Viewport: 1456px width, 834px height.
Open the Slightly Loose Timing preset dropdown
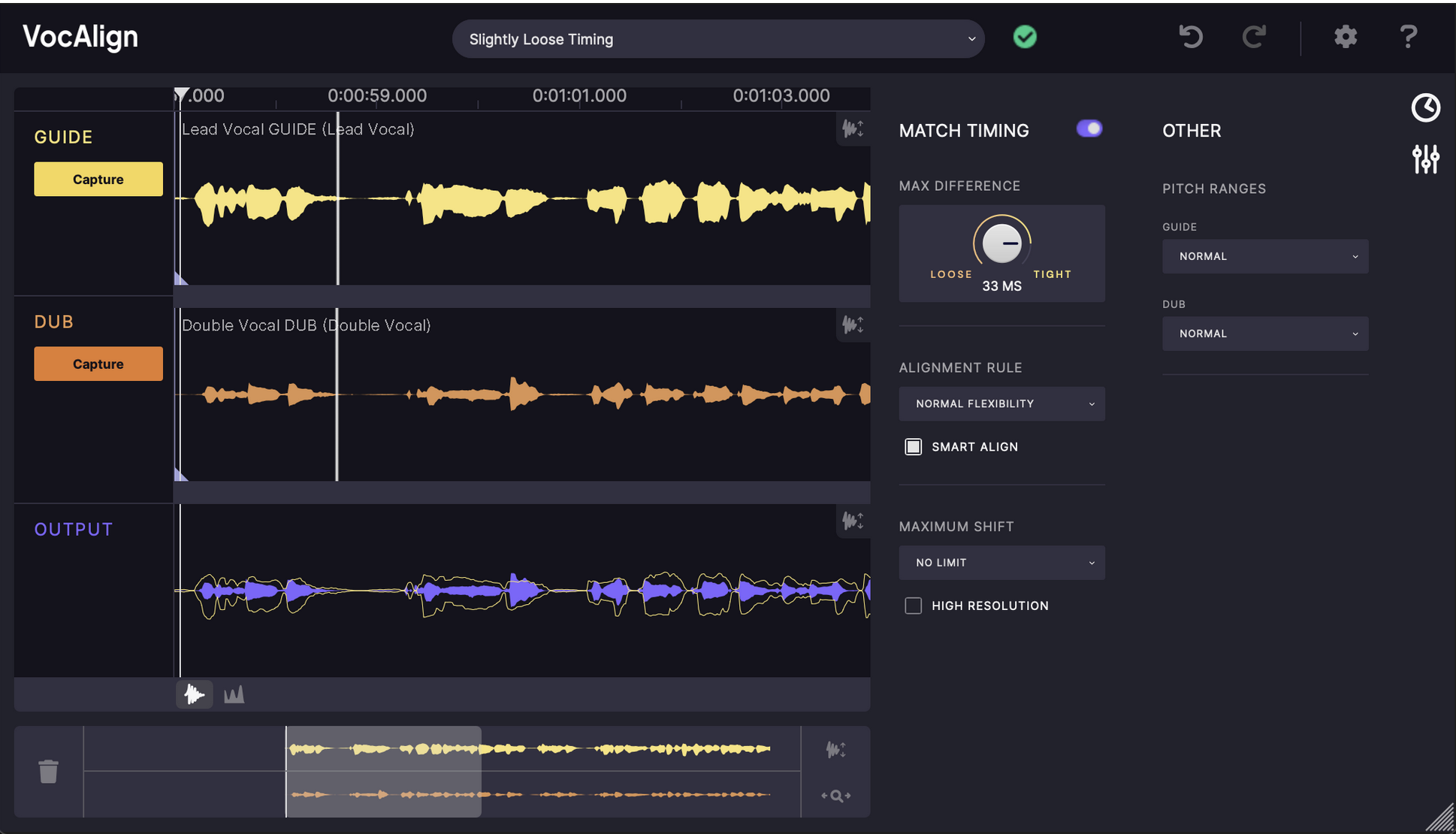(717, 38)
